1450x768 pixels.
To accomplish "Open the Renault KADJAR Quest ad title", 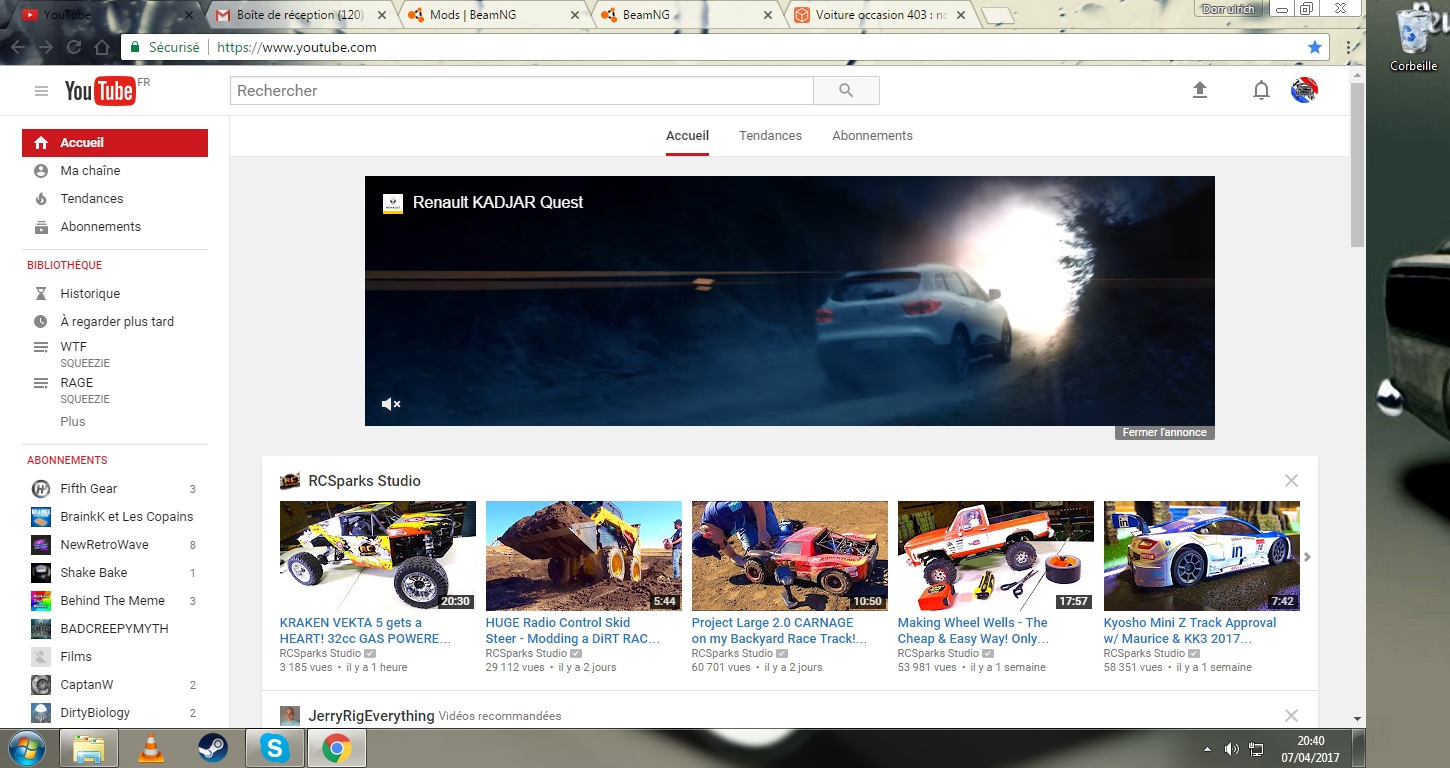I will 498,202.
